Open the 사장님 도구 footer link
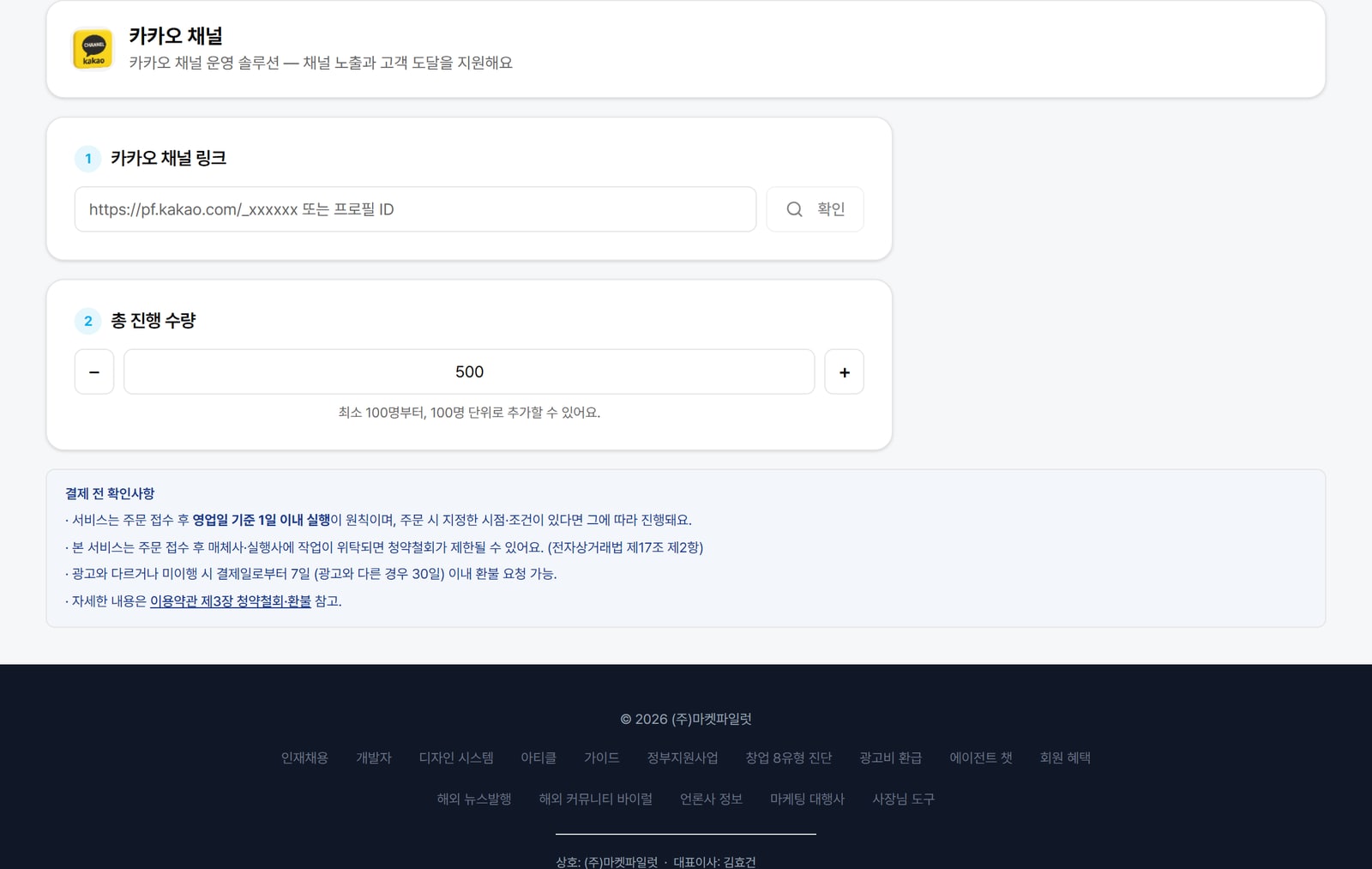The image size is (1372, 869). tap(904, 799)
